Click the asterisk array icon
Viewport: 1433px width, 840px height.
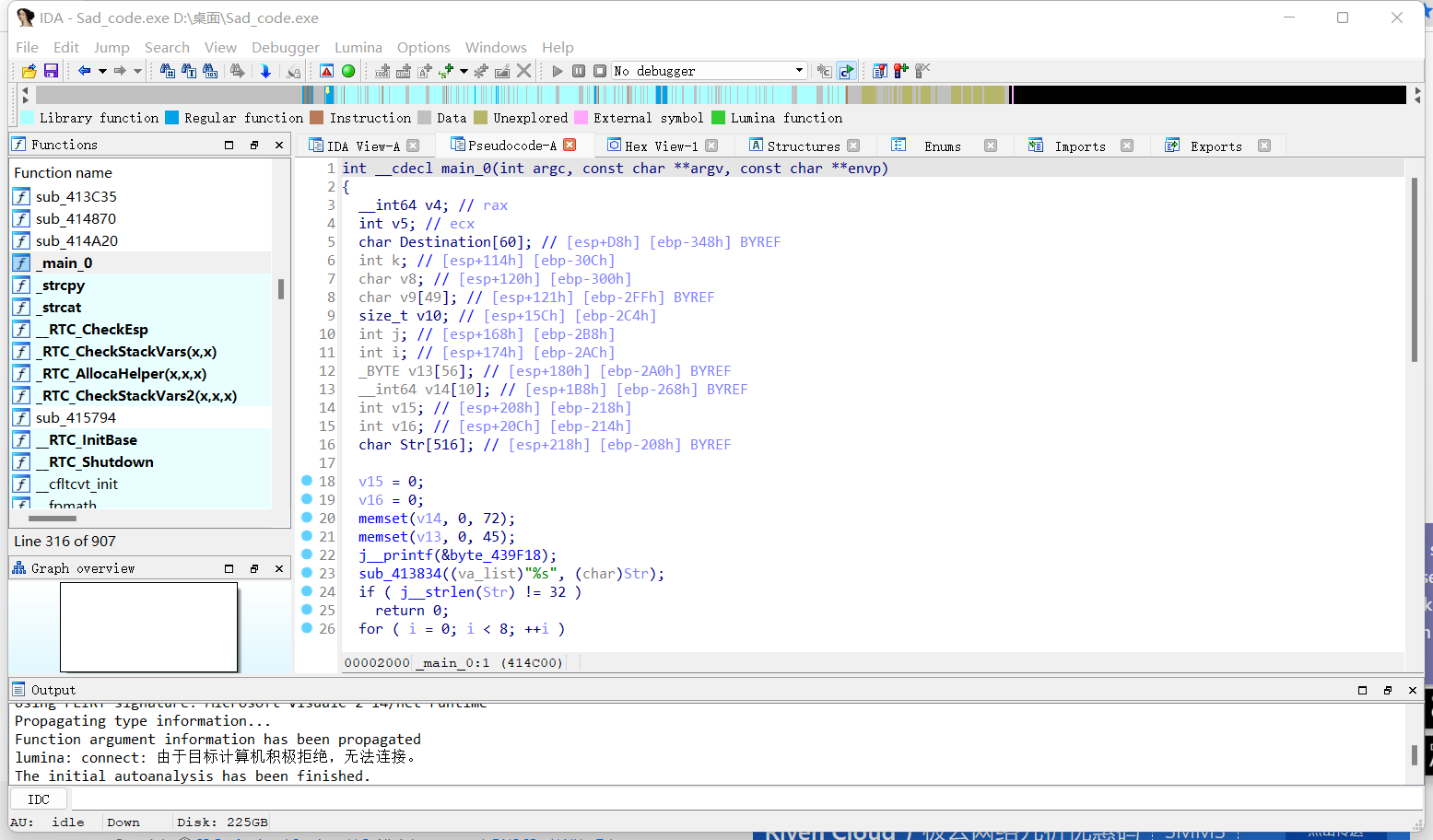[481, 71]
